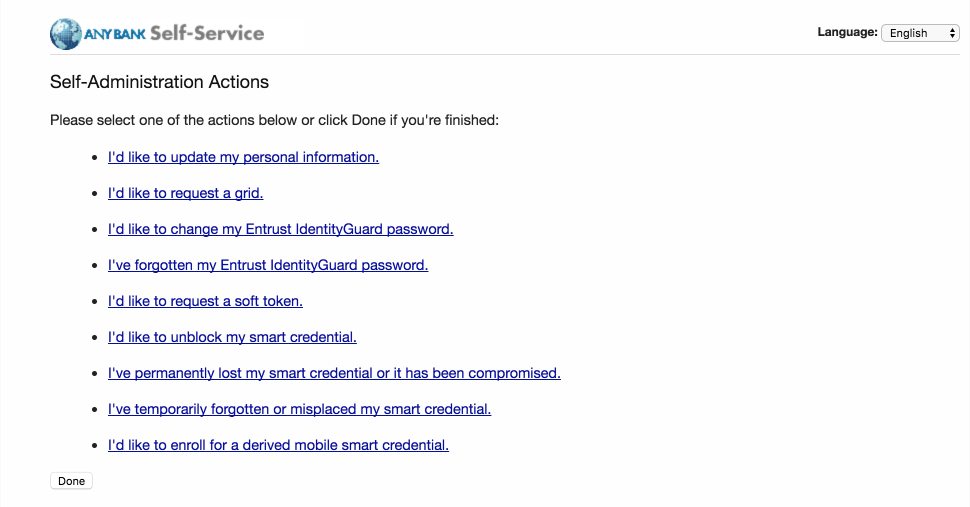This screenshot has height=507, width=970.
Task: Click the Language label text
Action: pos(847,32)
